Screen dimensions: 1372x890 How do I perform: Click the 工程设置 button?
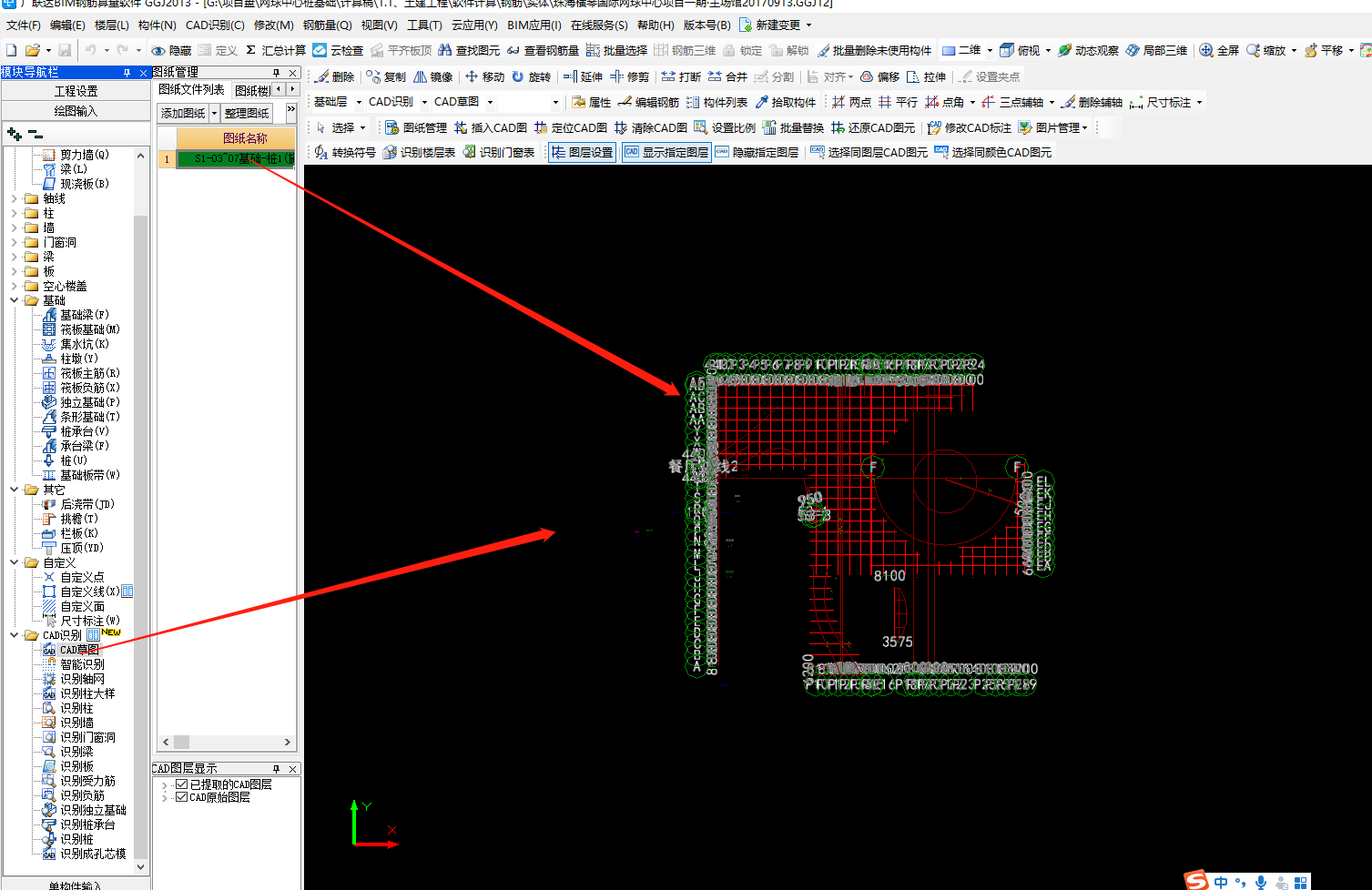click(x=76, y=91)
